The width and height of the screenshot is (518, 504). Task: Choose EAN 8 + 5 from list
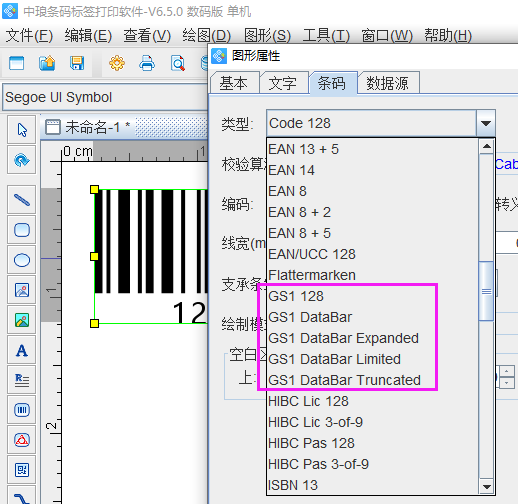coord(373,233)
